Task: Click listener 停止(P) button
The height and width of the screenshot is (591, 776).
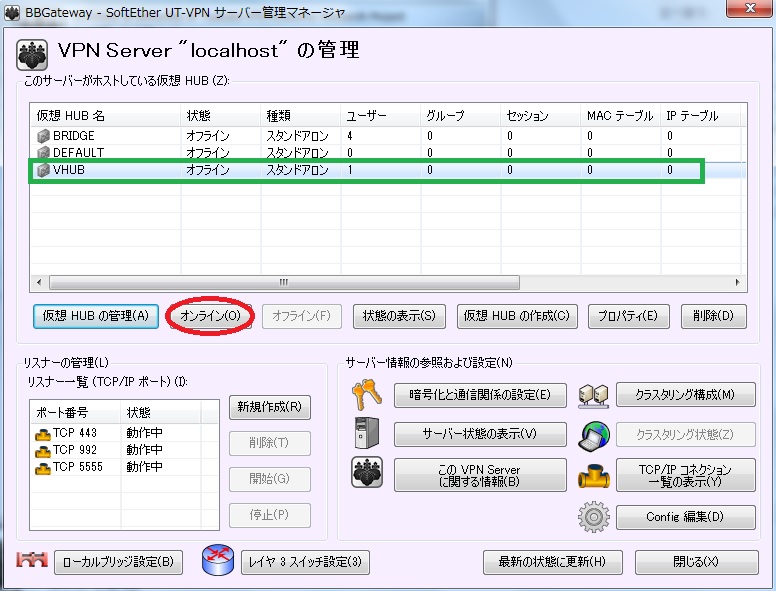Action: [270, 515]
